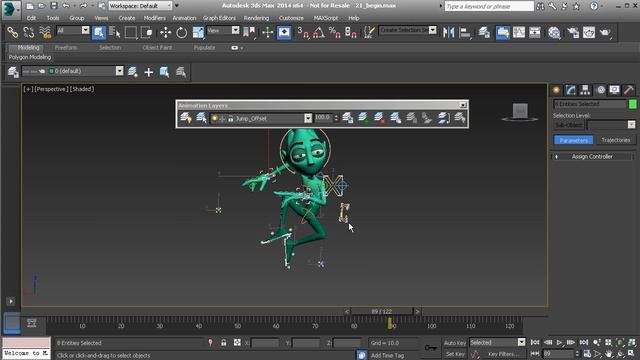Image resolution: width=640 pixels, height=360 pixels.
Task: Open the Material Editor icon
Action: coord(554,32)
